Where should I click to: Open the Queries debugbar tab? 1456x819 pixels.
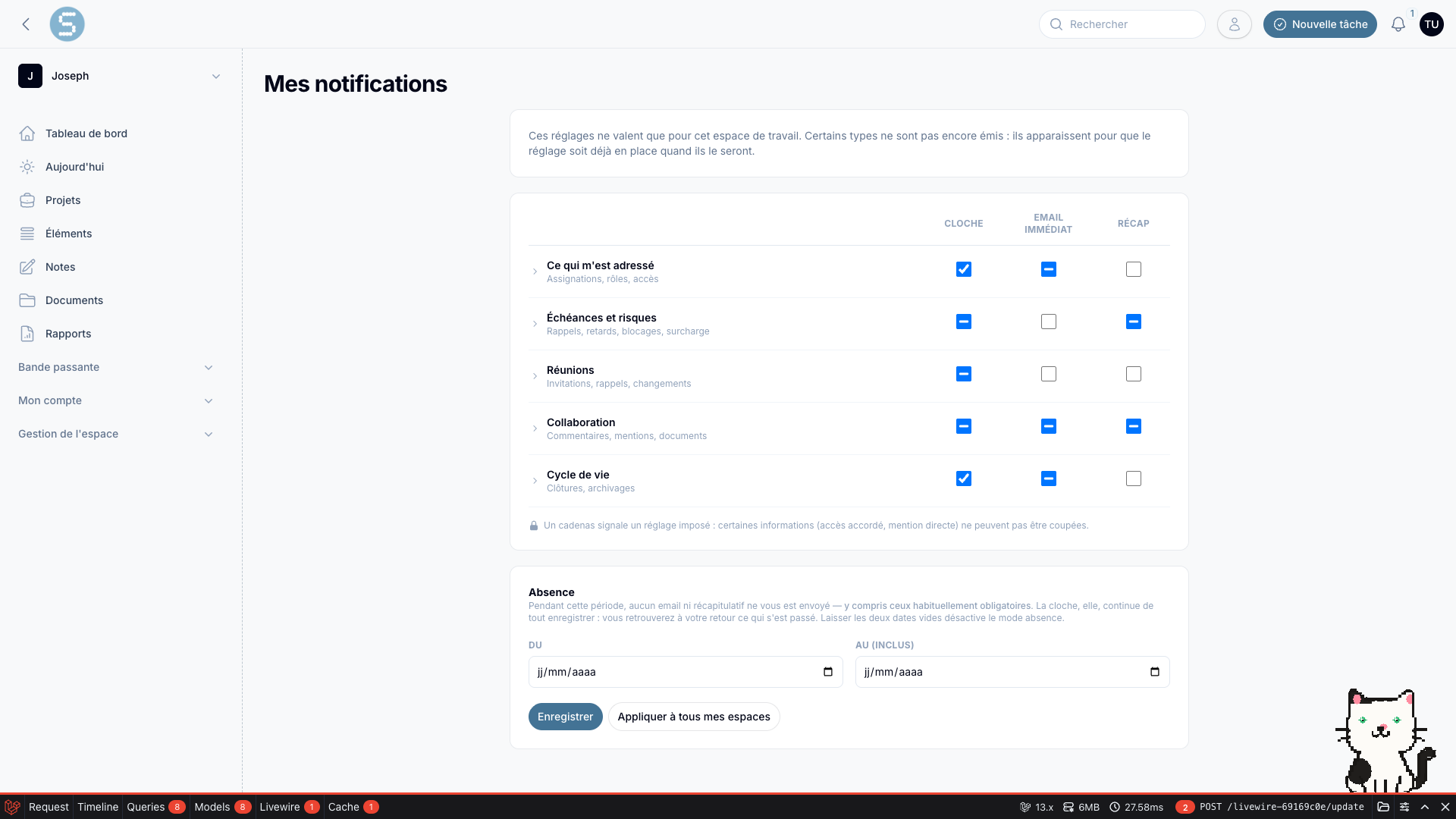coord(155,807)
